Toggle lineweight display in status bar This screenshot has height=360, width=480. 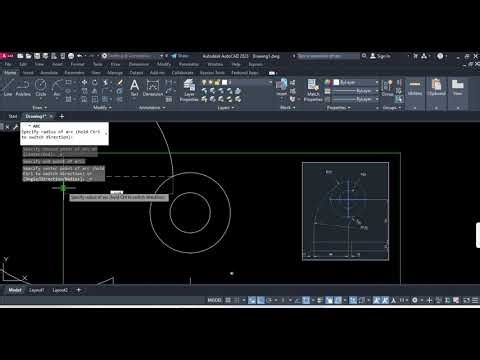click(x=320, y=300)
